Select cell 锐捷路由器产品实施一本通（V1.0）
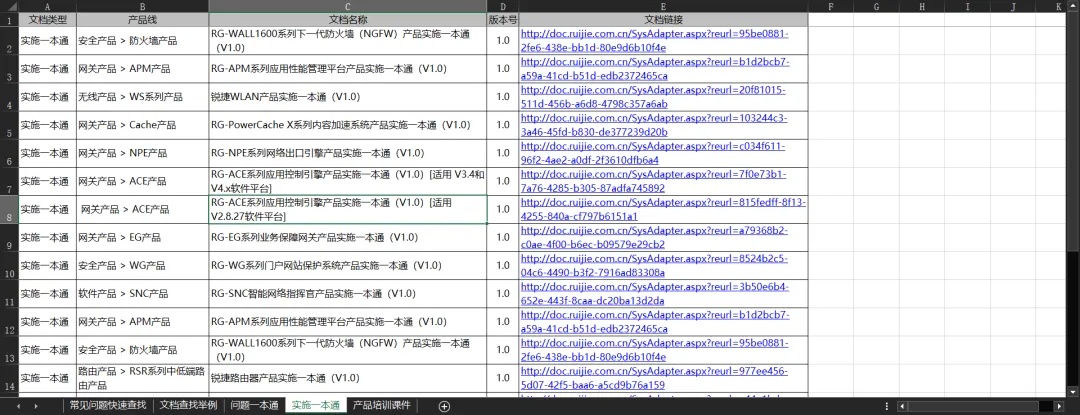Image resolution: width=1080 pixels, height=415 pixels. click(348, 378)
